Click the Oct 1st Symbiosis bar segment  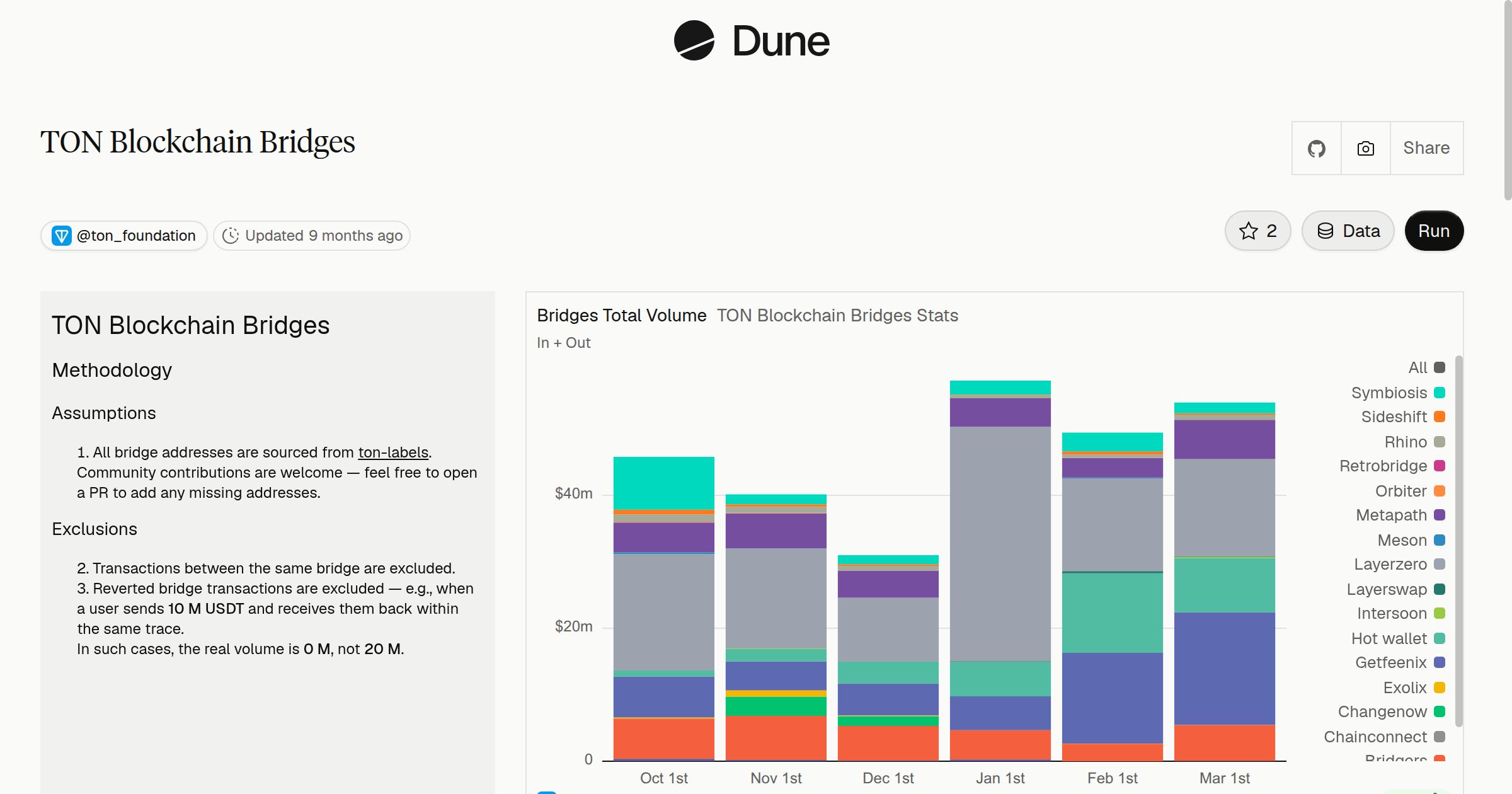point(664,483)
